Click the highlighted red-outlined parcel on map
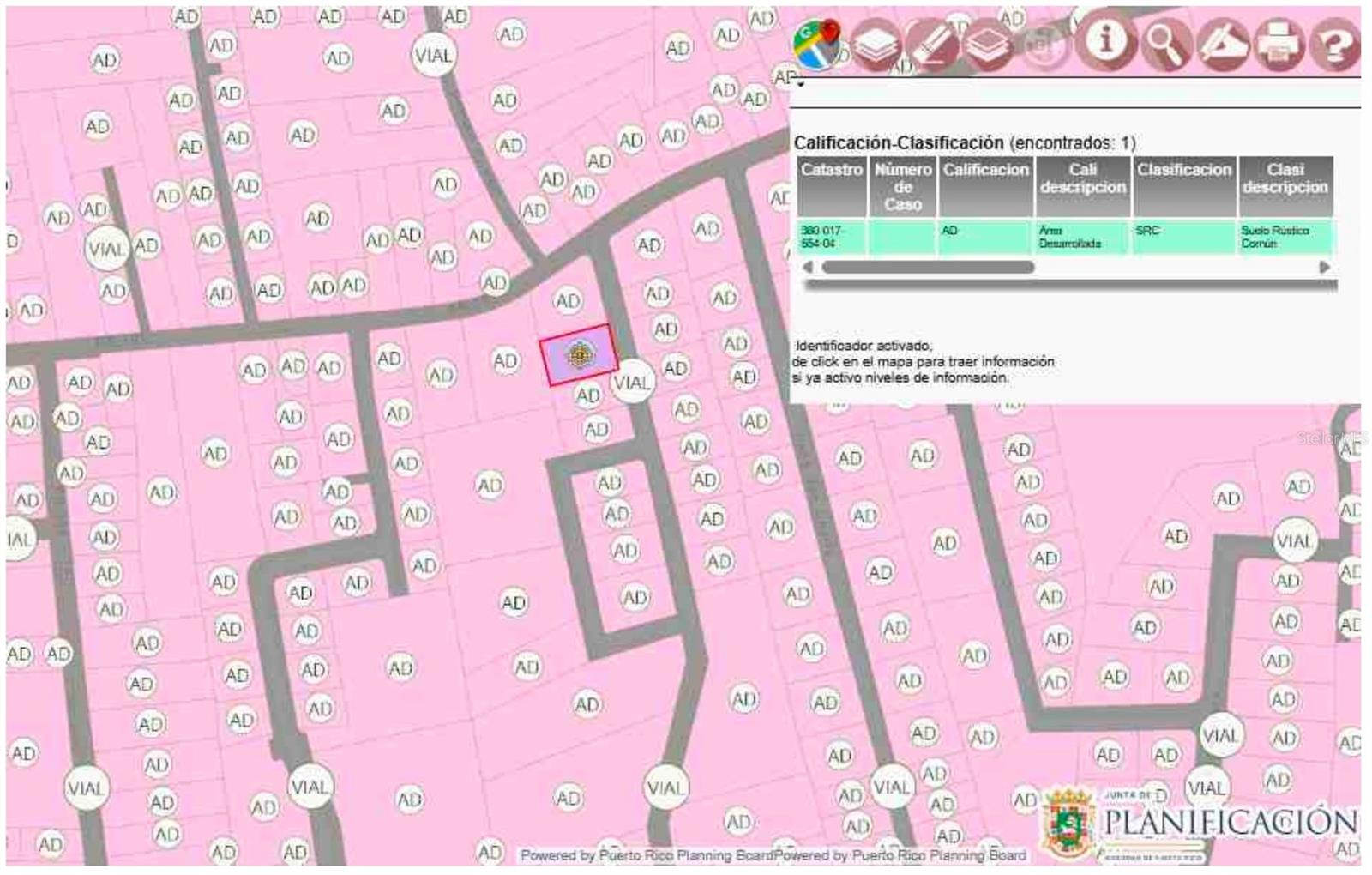Screen dimensions: 1372x875 [579, 354]
